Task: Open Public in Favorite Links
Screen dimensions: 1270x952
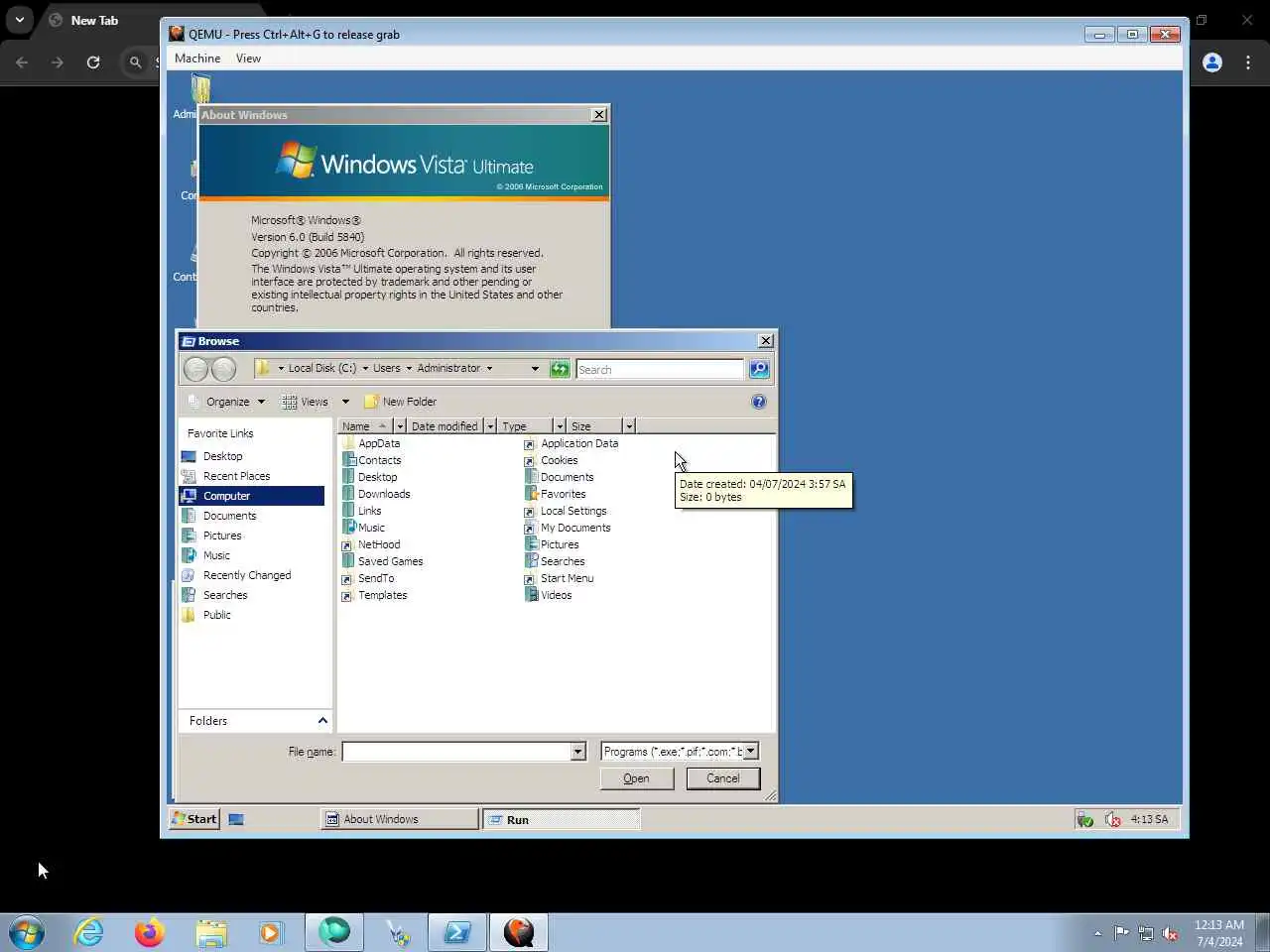Action: (216, 615)
